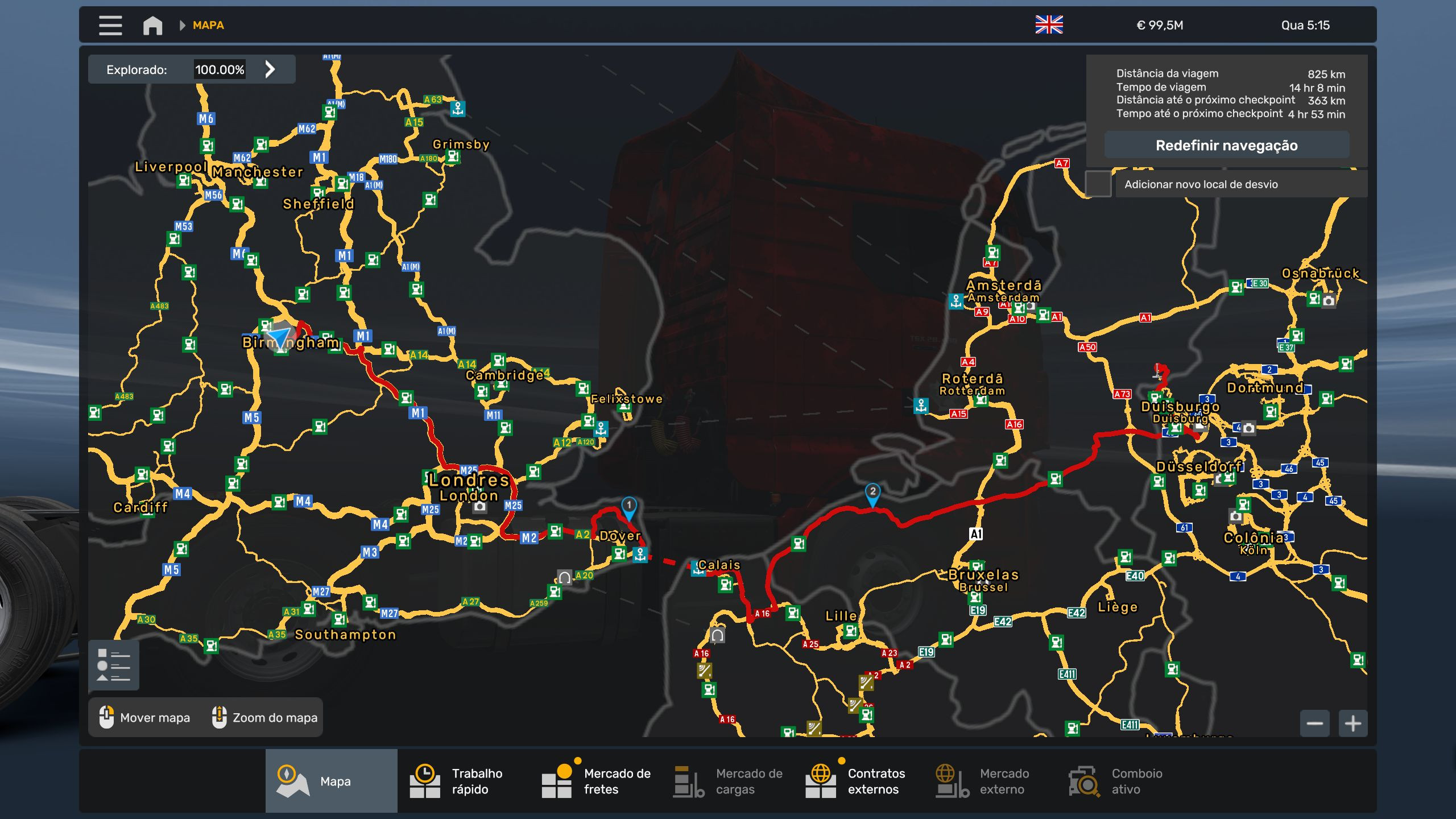Click the Explorado 100.00% value field
The width and height of the screenshot is (1456, 819).
pos(220,69)
